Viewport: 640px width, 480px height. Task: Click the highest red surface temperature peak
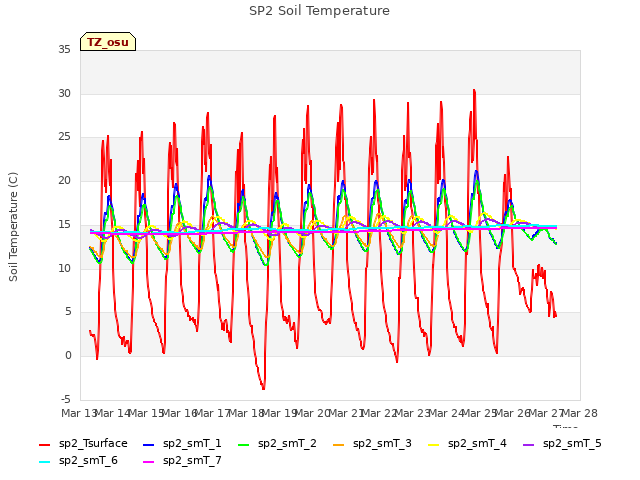point(474,91)
